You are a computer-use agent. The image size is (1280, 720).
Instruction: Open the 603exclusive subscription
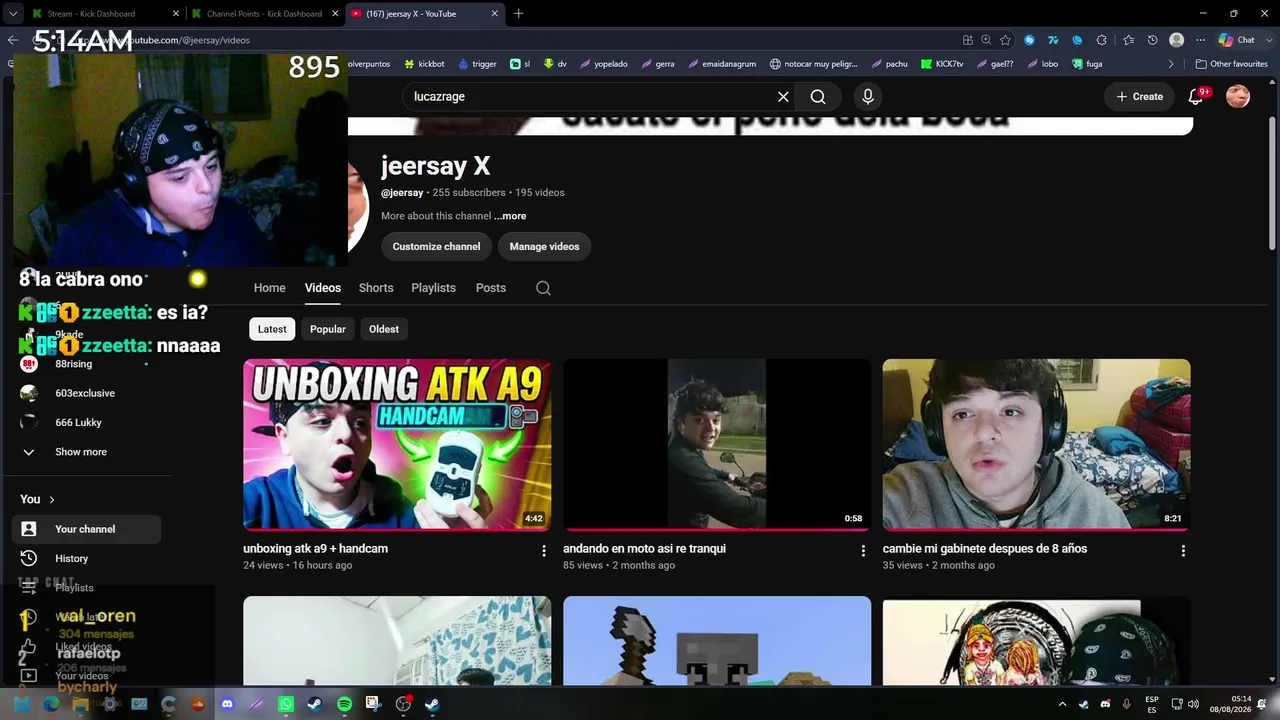pyautogui.click(x=86, y=393)
